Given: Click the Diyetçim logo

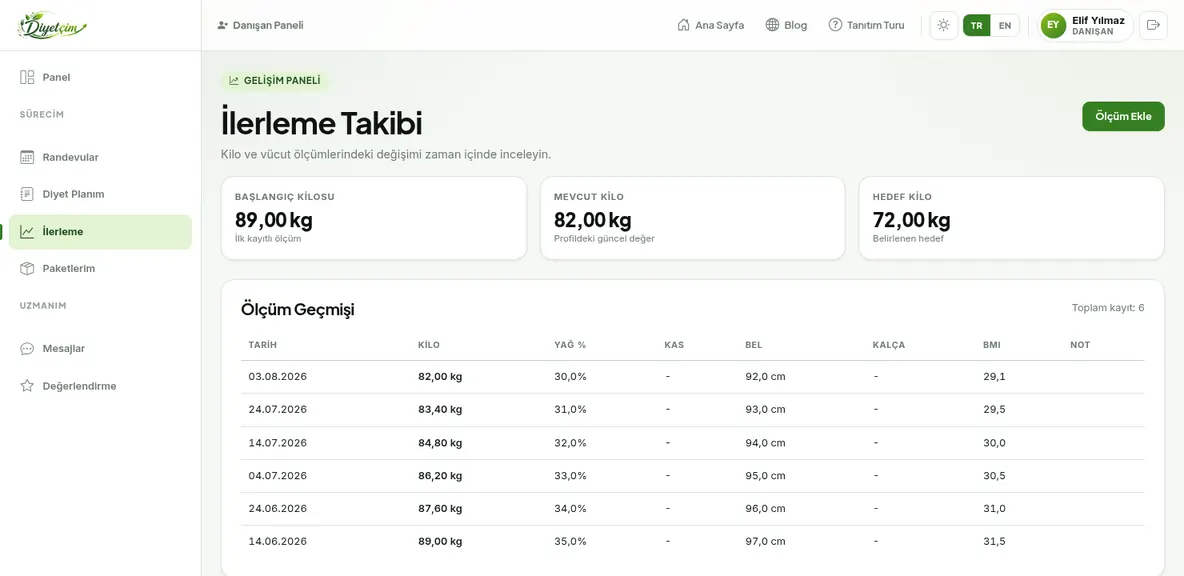Looking at the screenshot, I should (x=52, y=26).
